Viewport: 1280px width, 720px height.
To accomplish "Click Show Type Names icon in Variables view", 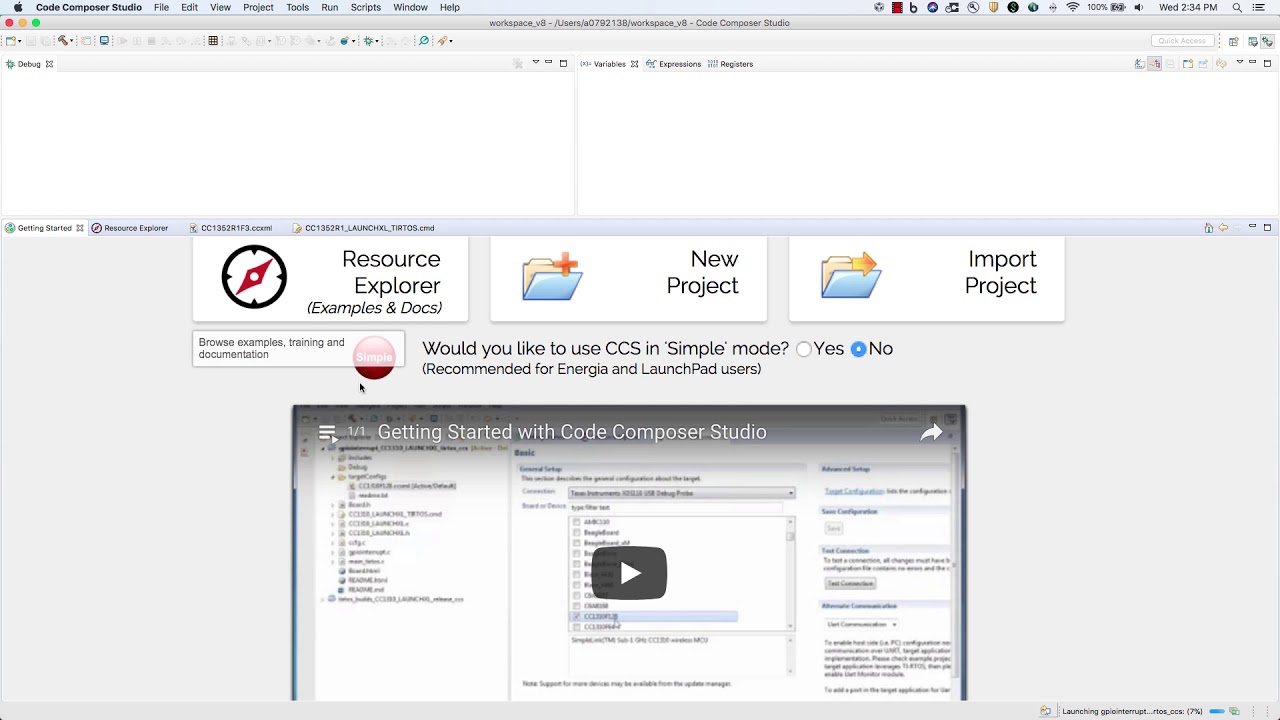I will point(1140,64).
